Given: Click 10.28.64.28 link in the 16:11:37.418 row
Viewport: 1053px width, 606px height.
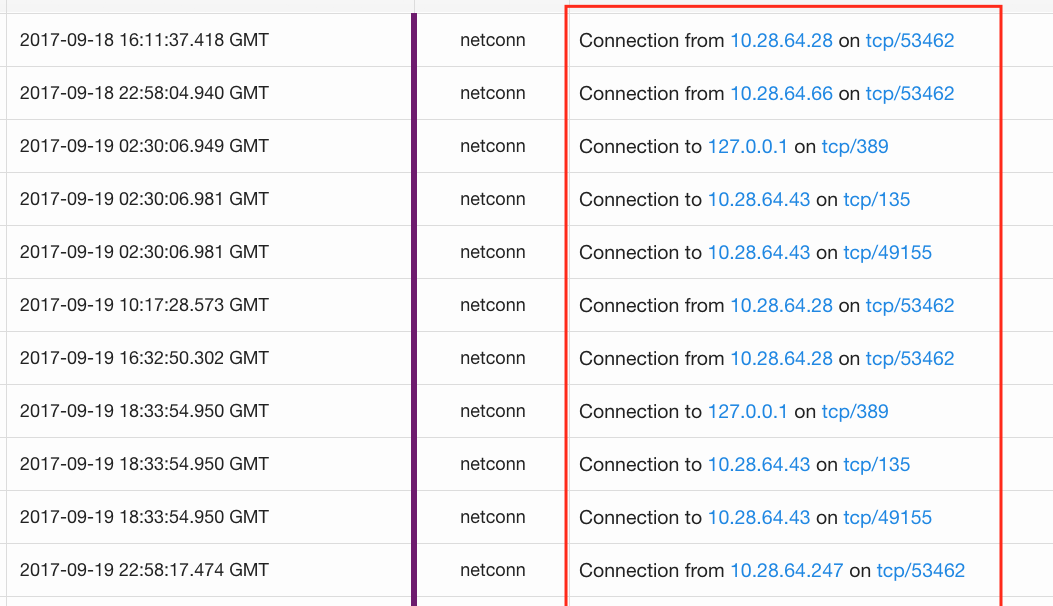Looking at the screenshot, I should [x=781, y=41].
